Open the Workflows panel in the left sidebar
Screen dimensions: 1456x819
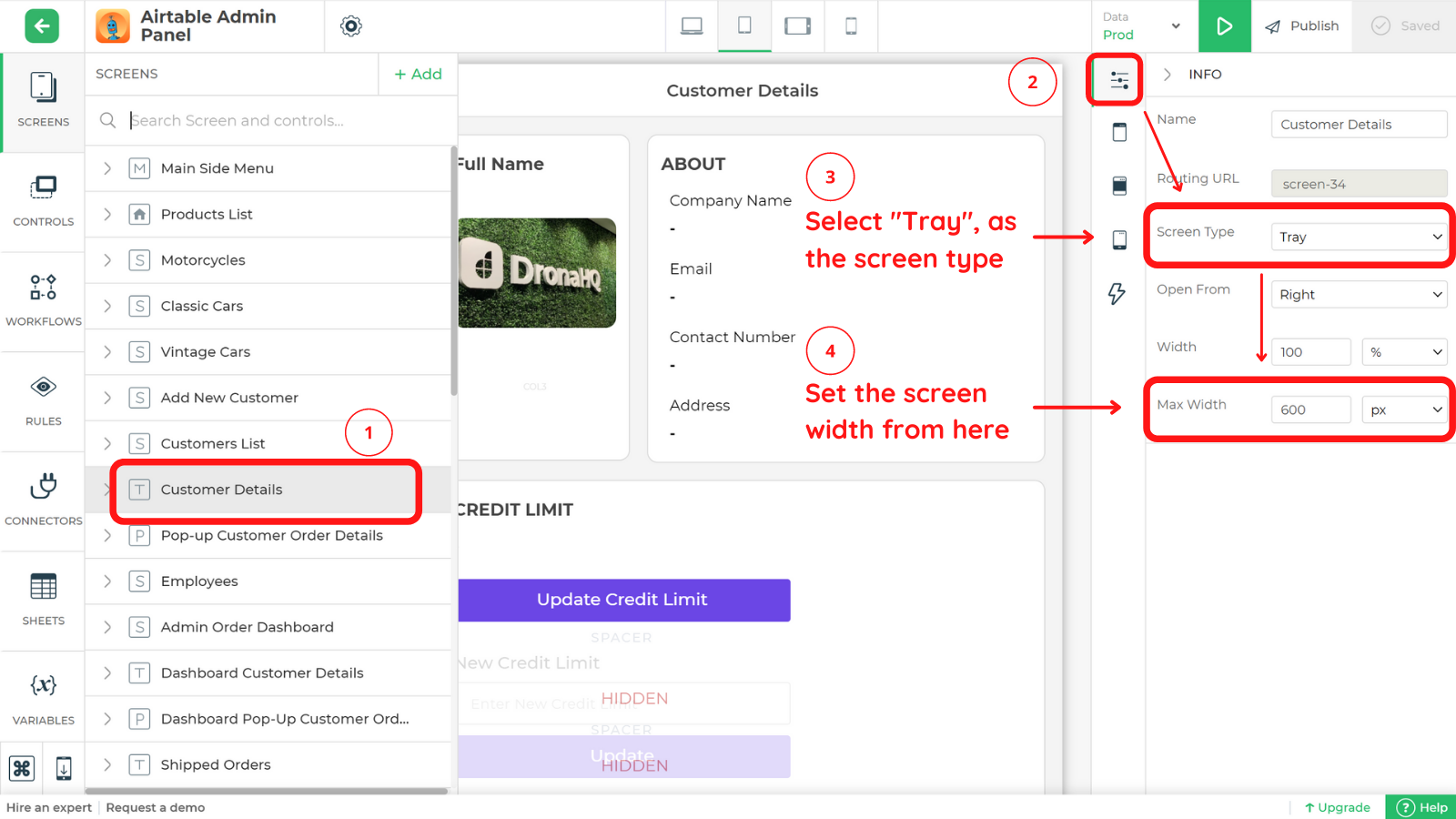click(42, 300)
